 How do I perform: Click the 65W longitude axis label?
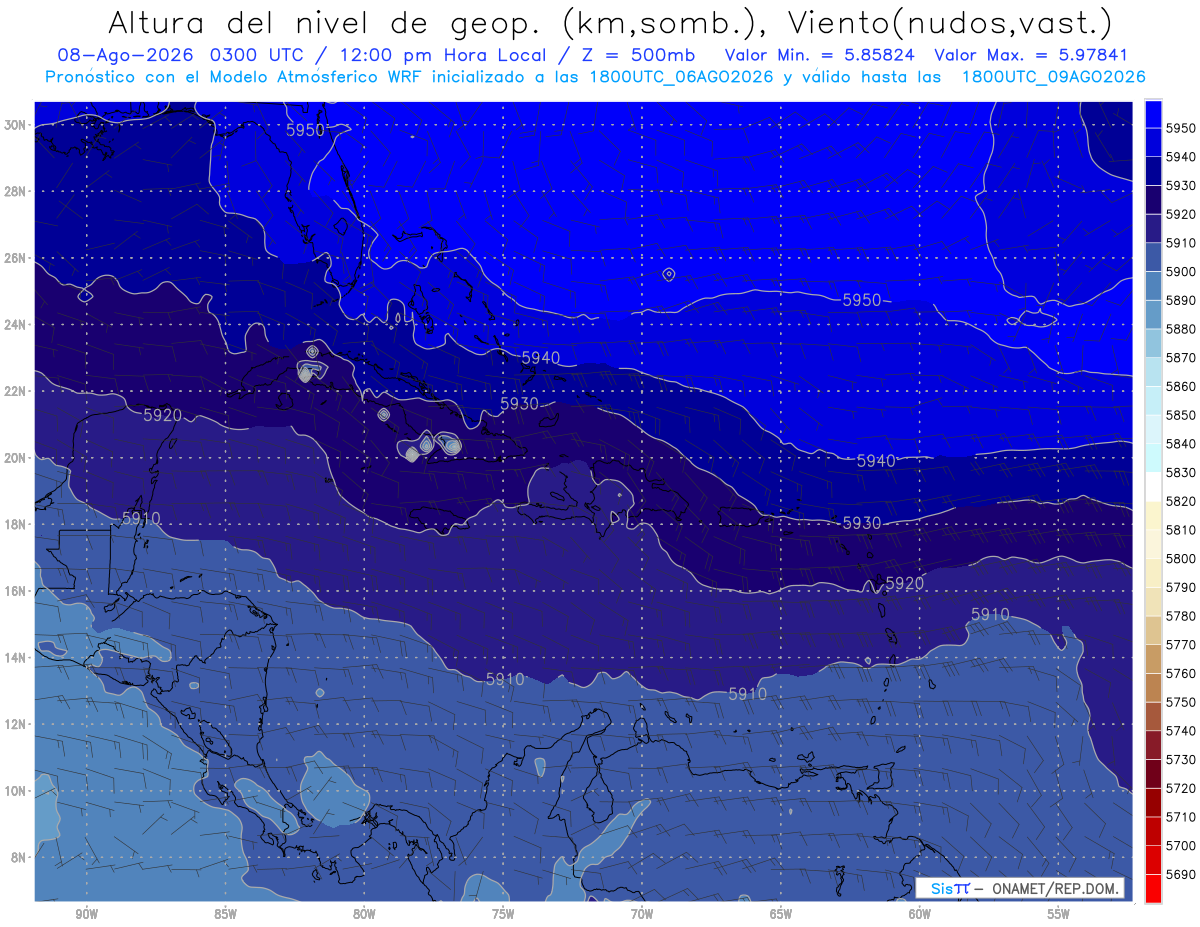tap(781, 914)
